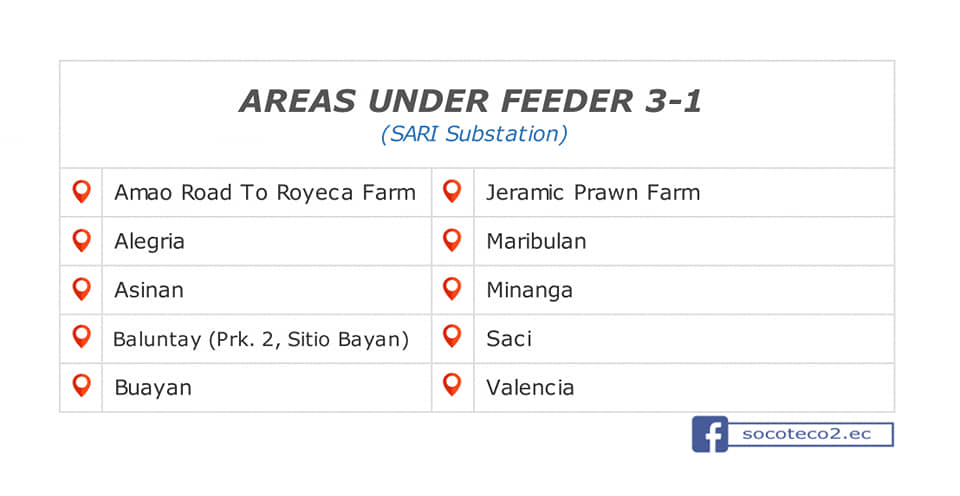Click the Valencia area text
This screenshot has height=496, width=960.
tap(530, 388)
